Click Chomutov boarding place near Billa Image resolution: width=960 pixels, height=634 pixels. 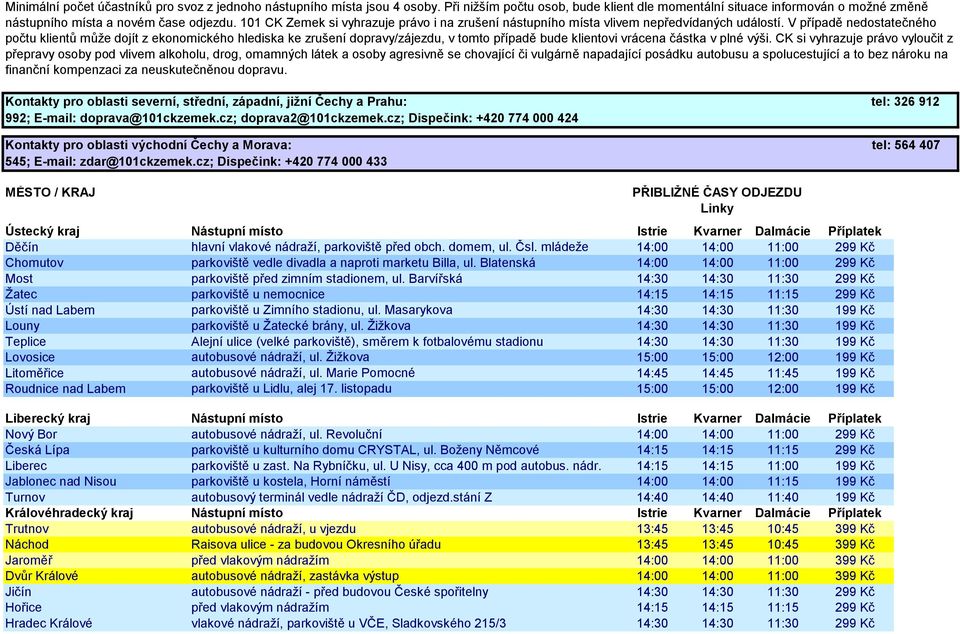tap(363, 263)
